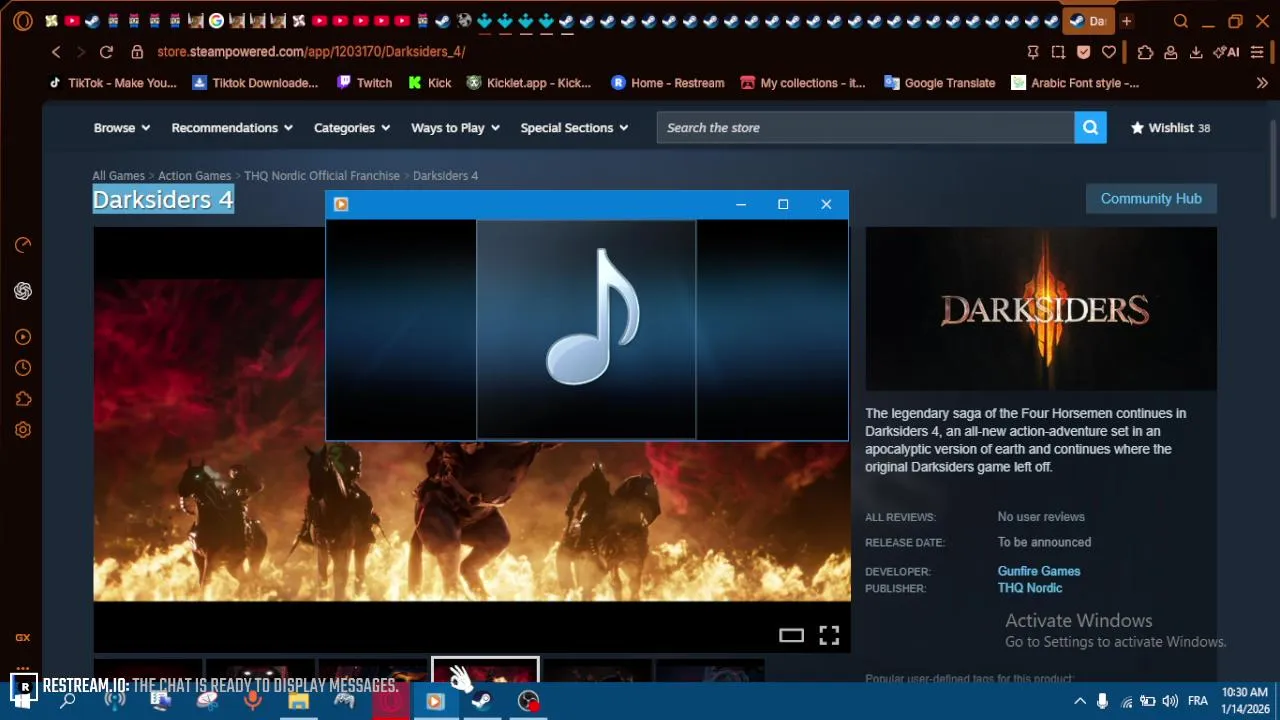Open developer Gunfire Games link
This screenshot has height=720, width=1280.
click(1039, 571)
